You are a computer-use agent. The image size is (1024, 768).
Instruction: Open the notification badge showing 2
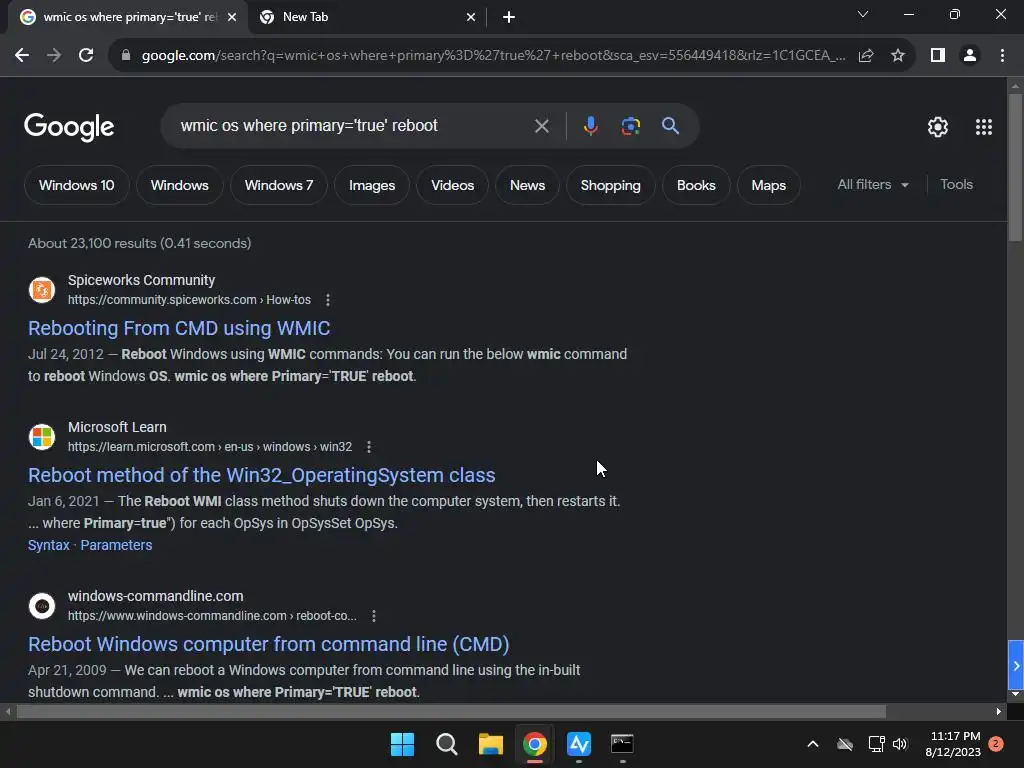point(996,744)
